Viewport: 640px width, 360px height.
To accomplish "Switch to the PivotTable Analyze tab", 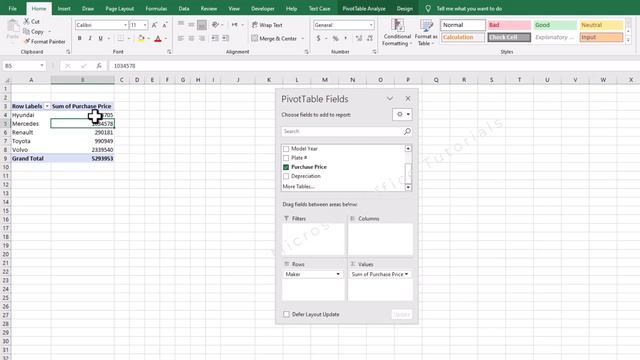I will pyautogui.click(x=364, y=9).
